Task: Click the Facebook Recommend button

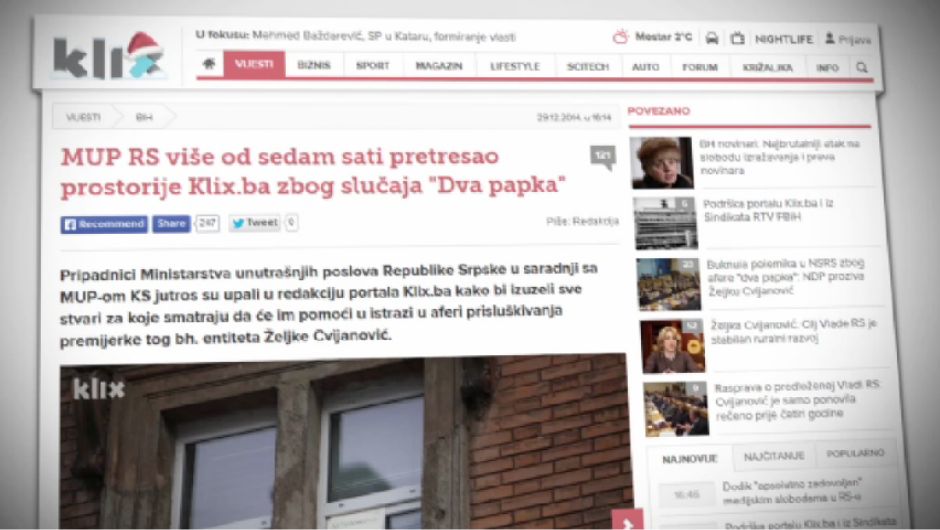Action: [x=104, y=224]
